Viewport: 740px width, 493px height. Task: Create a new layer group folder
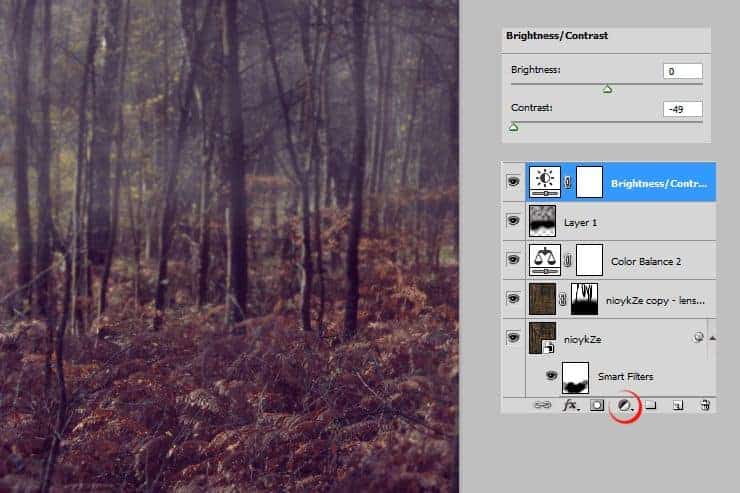pyautogui.click(x=650, y=405)
